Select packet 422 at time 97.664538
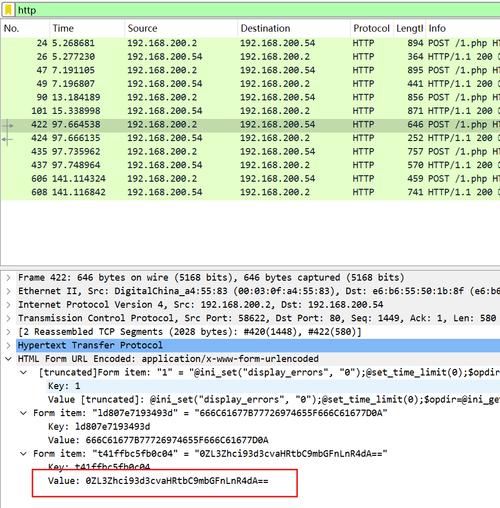The height and width of the screenshot is (508, 500). [x=250, y=124]
